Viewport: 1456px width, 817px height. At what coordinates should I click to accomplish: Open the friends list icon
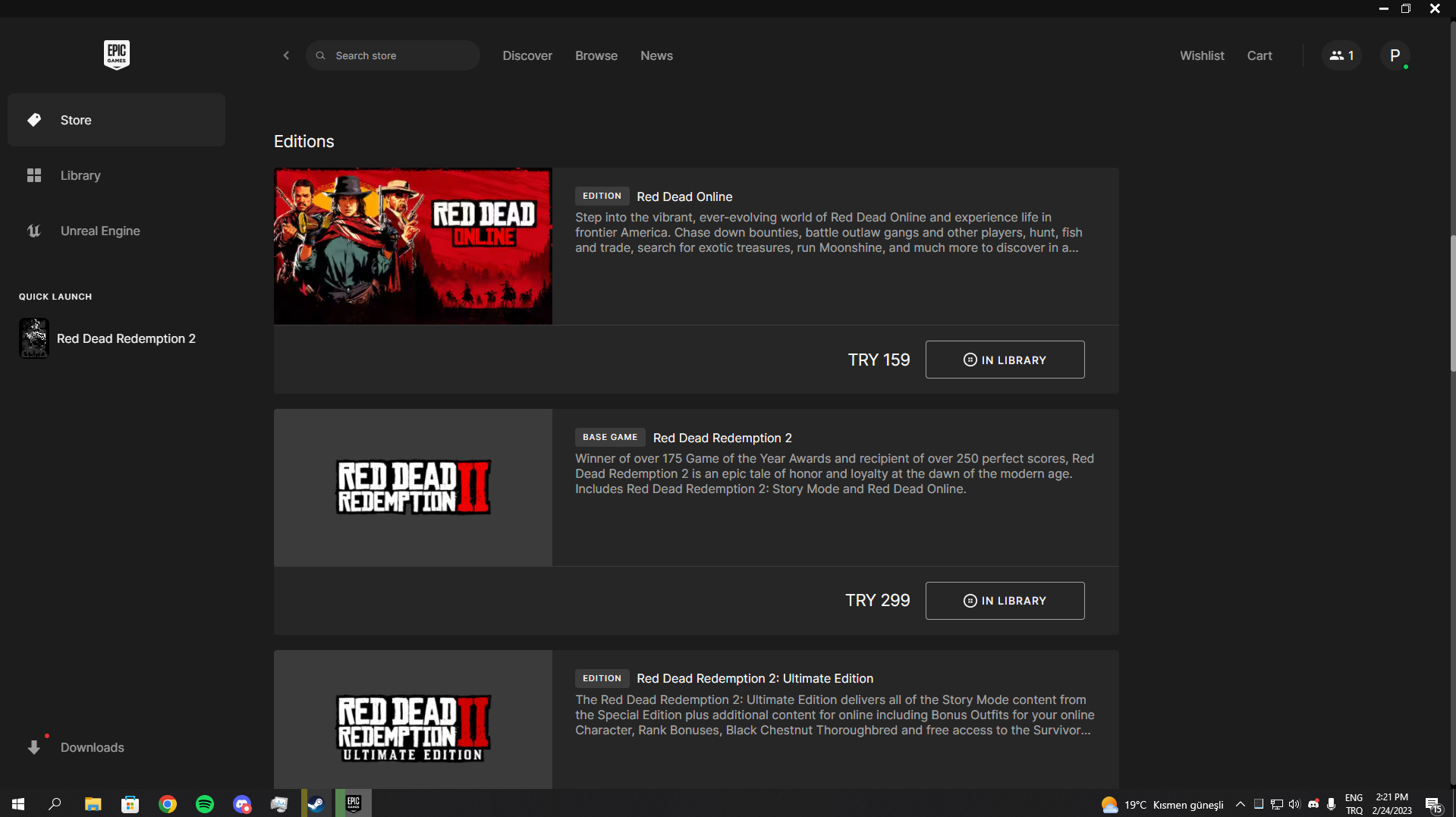[x=1341, y=55]
